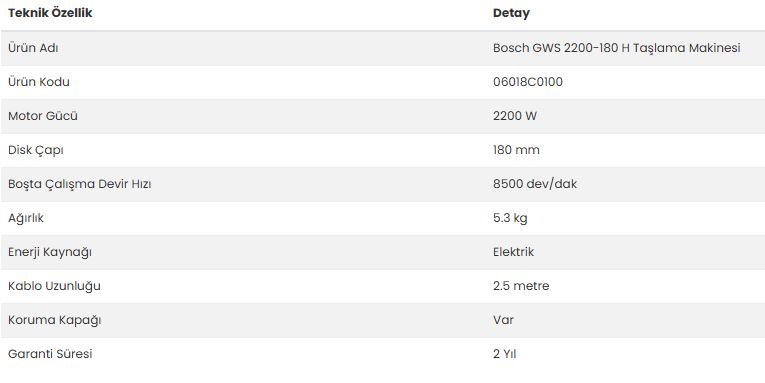Select the 5.3 kg value
This screenshot has width=765, height=383.
510,218
